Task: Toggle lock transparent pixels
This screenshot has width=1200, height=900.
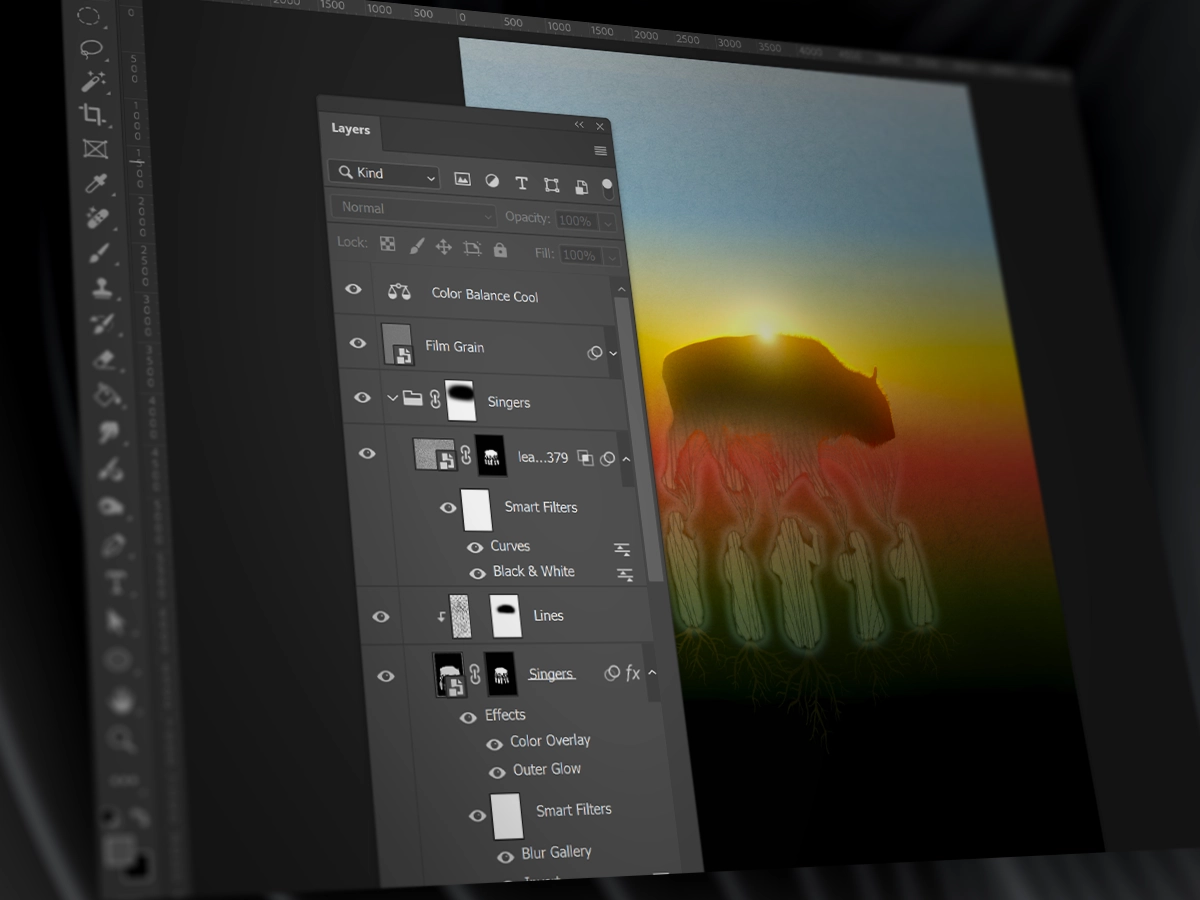Action: point(387,244)
